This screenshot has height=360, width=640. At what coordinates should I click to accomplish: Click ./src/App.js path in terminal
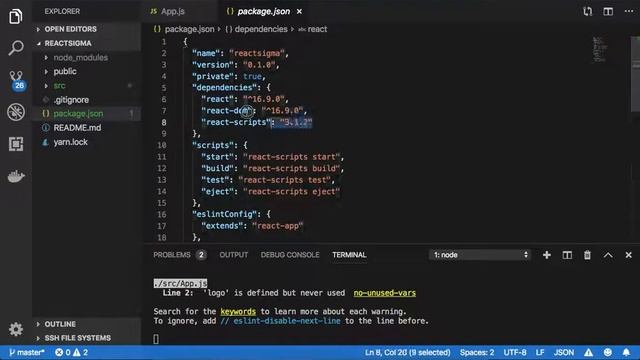tap(180, 283)
